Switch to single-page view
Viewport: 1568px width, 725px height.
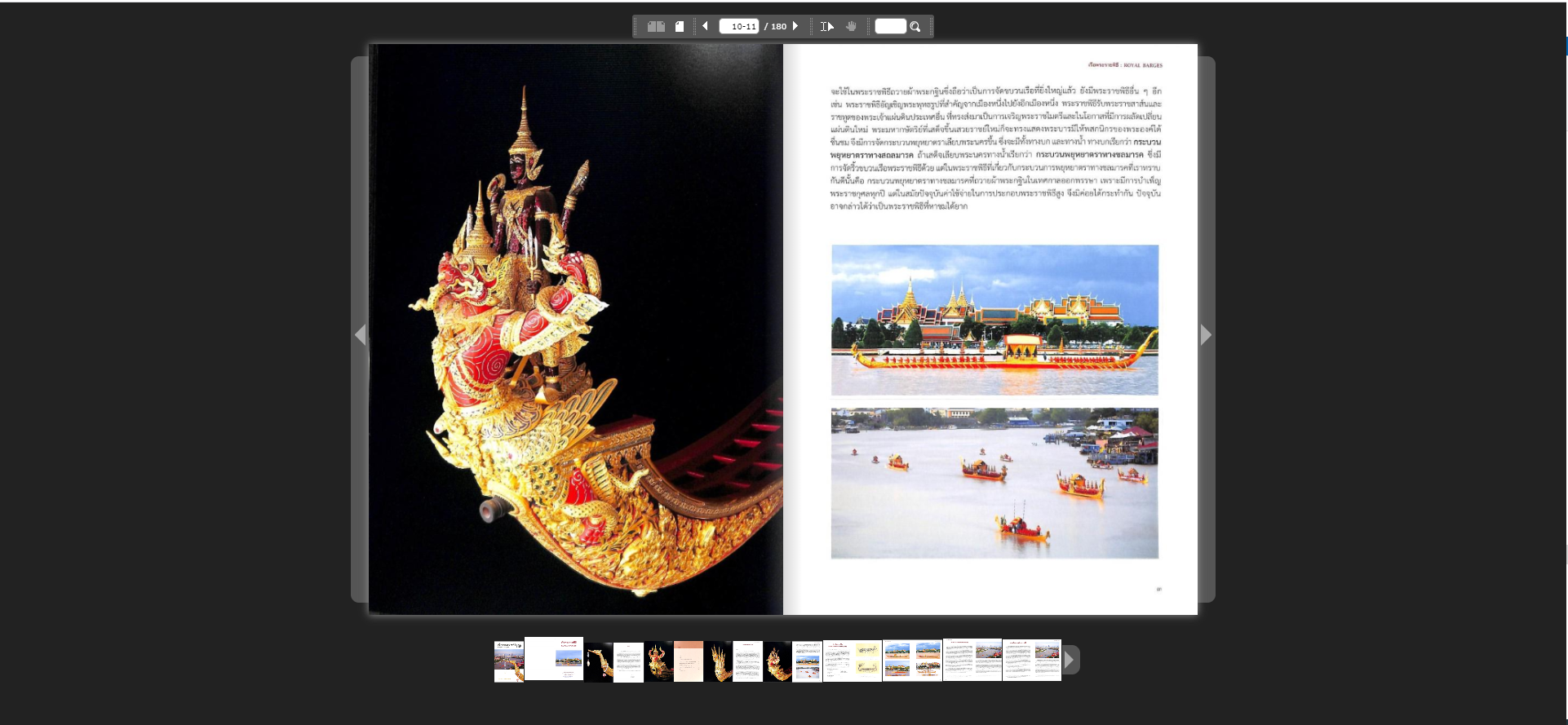pos(680,27)
